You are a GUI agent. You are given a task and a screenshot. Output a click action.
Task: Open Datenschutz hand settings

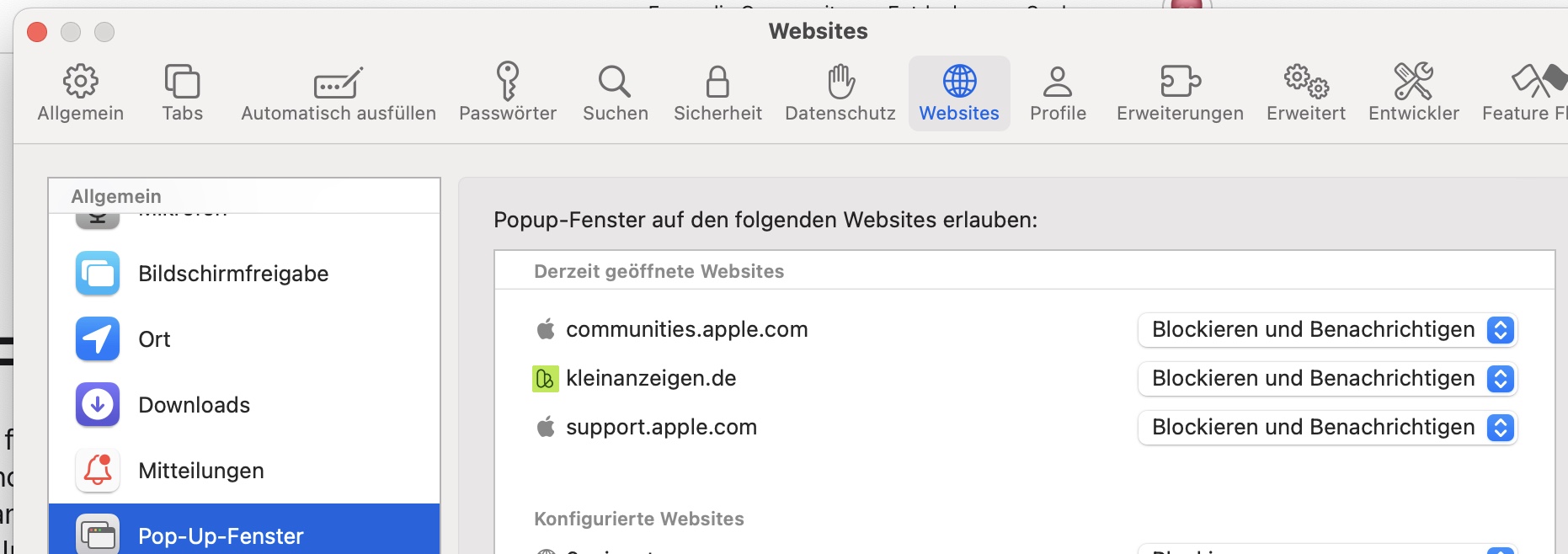pos(840,93)
